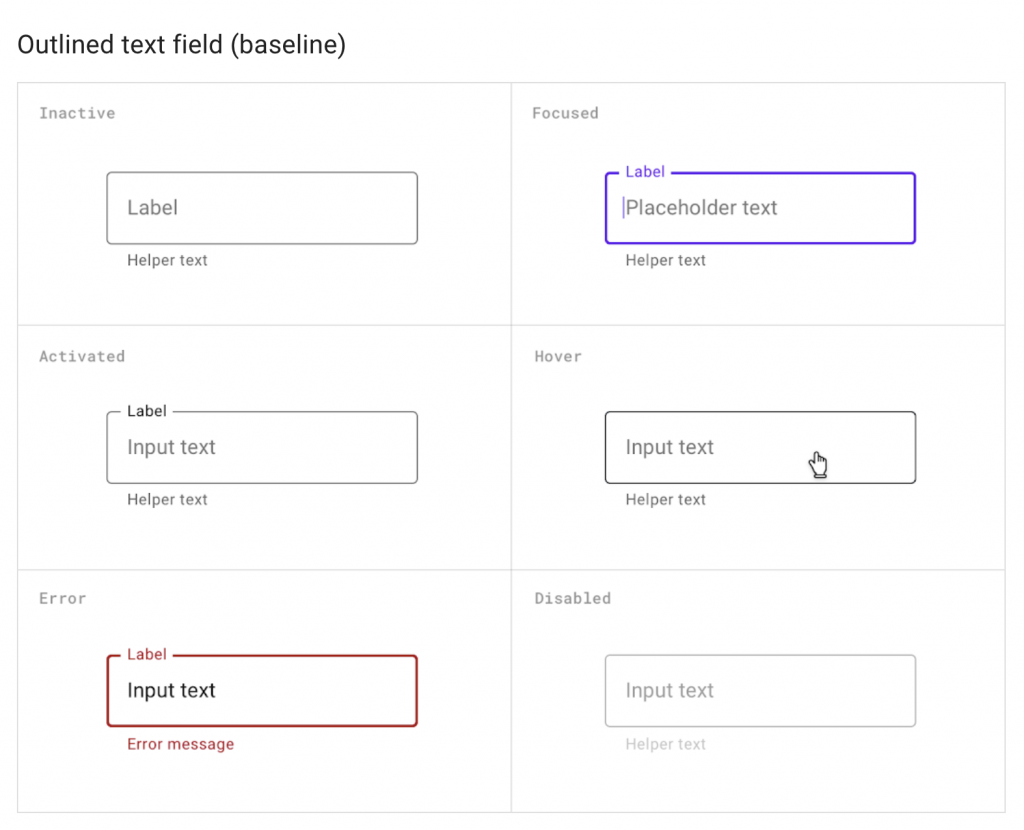Viewport: 1024px width, 830px height.
Task: Click the hand pointer cursor icon
Action: point(819,465)
